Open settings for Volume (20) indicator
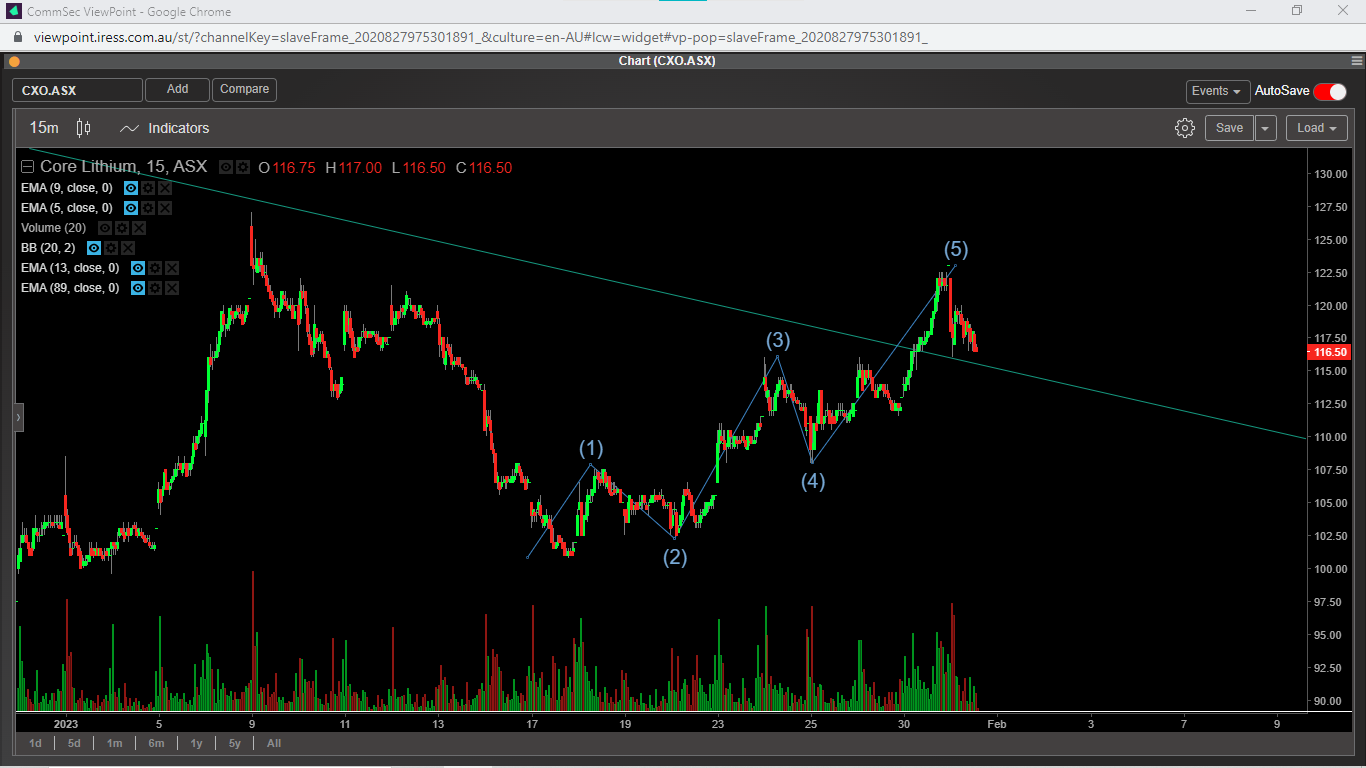 [x=122, y=228]
